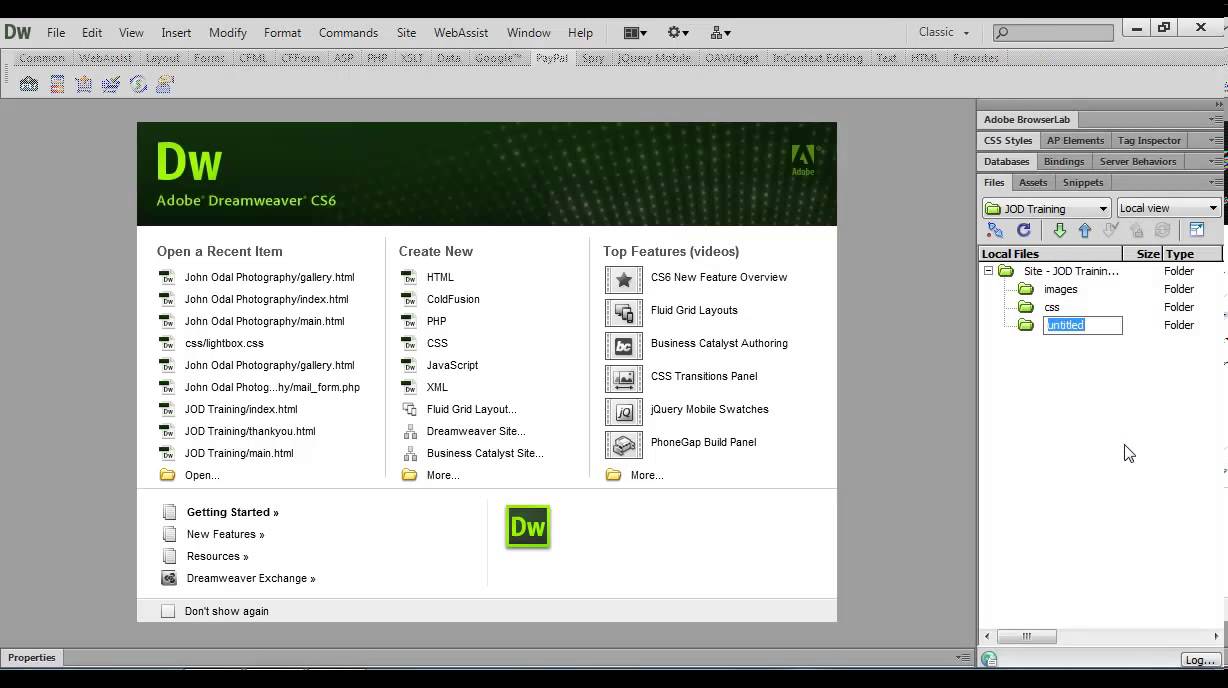Open the Extend Dreamweaver gear dropdown

click(678, 32)
